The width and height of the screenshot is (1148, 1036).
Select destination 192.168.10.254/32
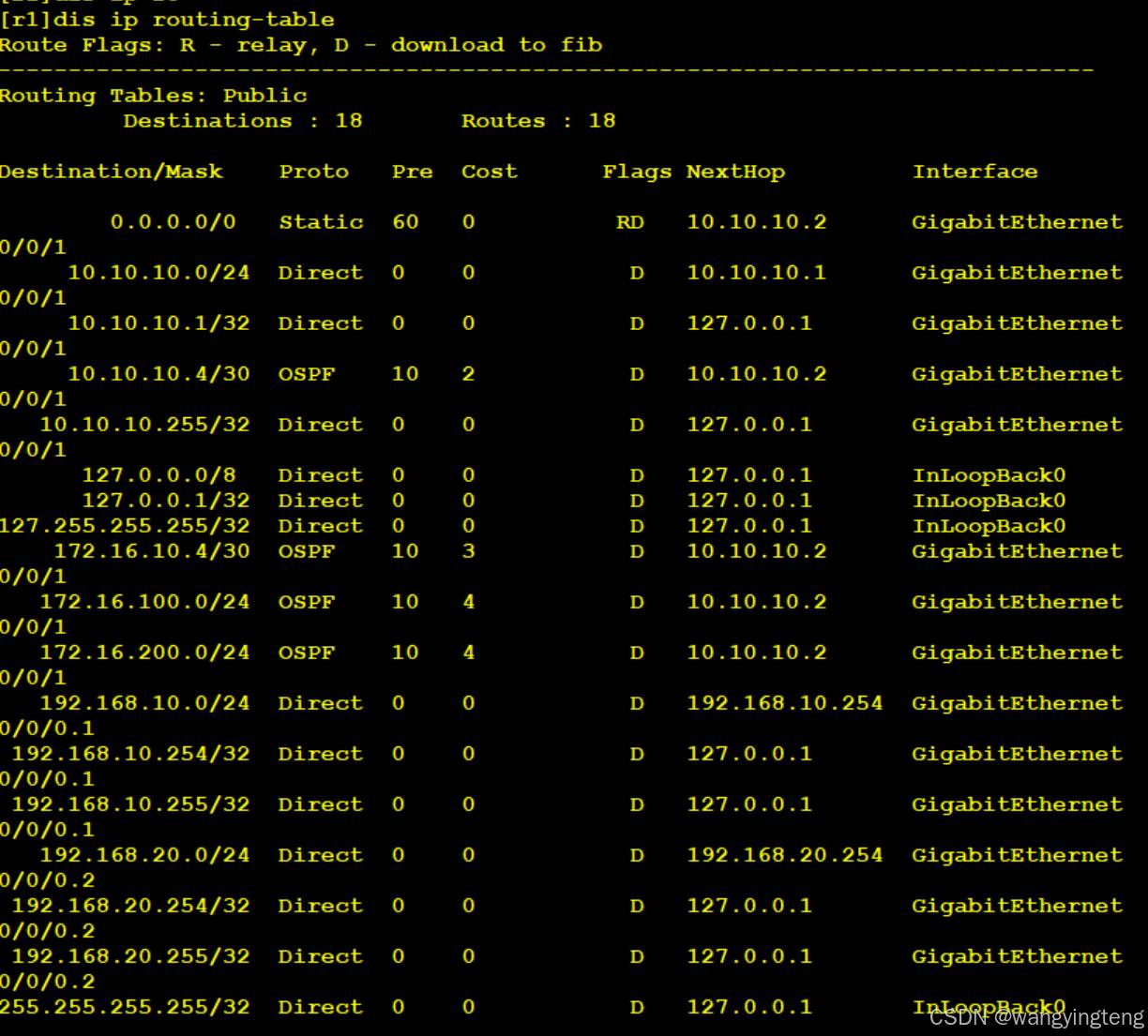(x=130, y=753)
